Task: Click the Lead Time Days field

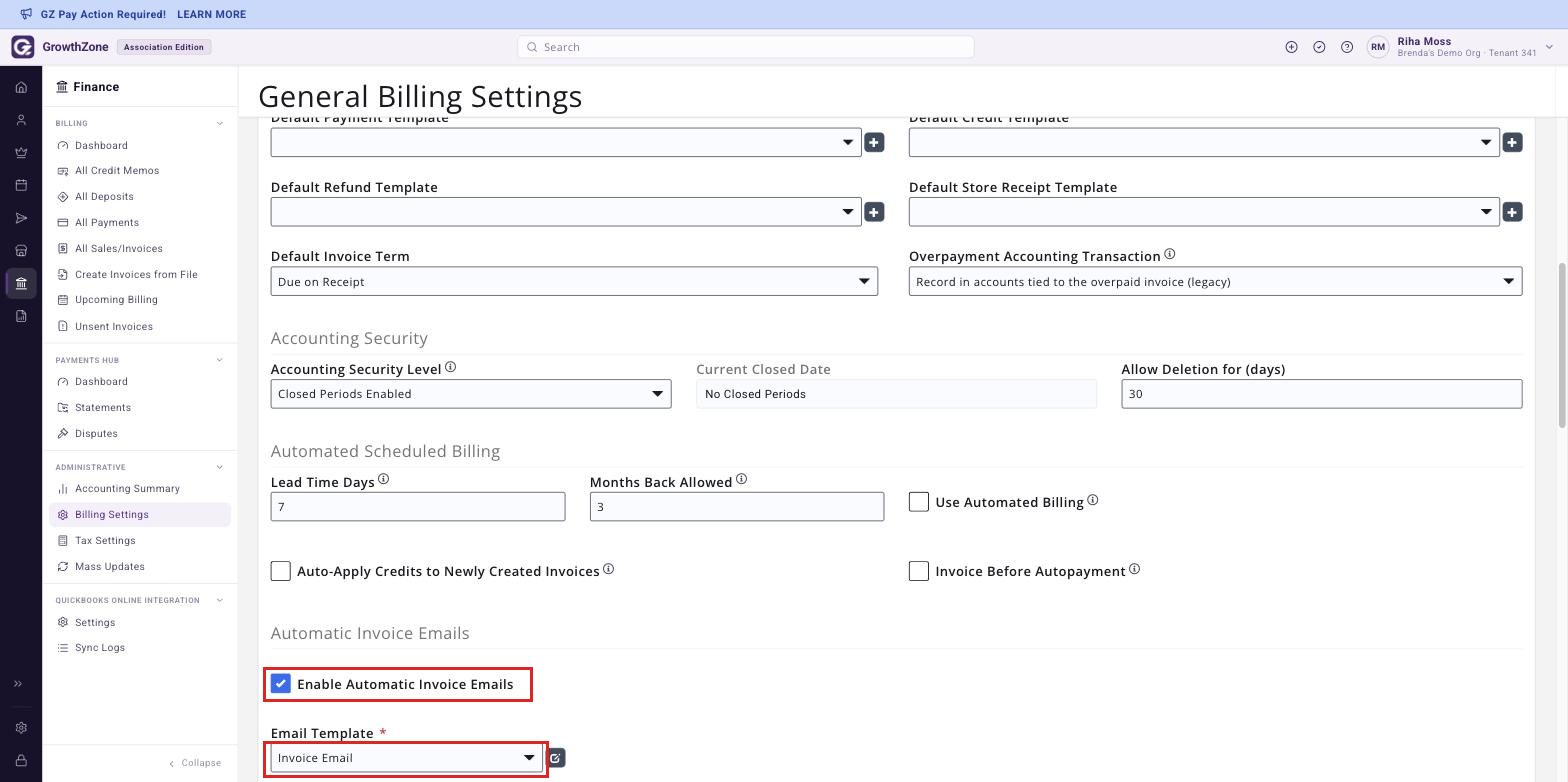Action: coord(418,507)
